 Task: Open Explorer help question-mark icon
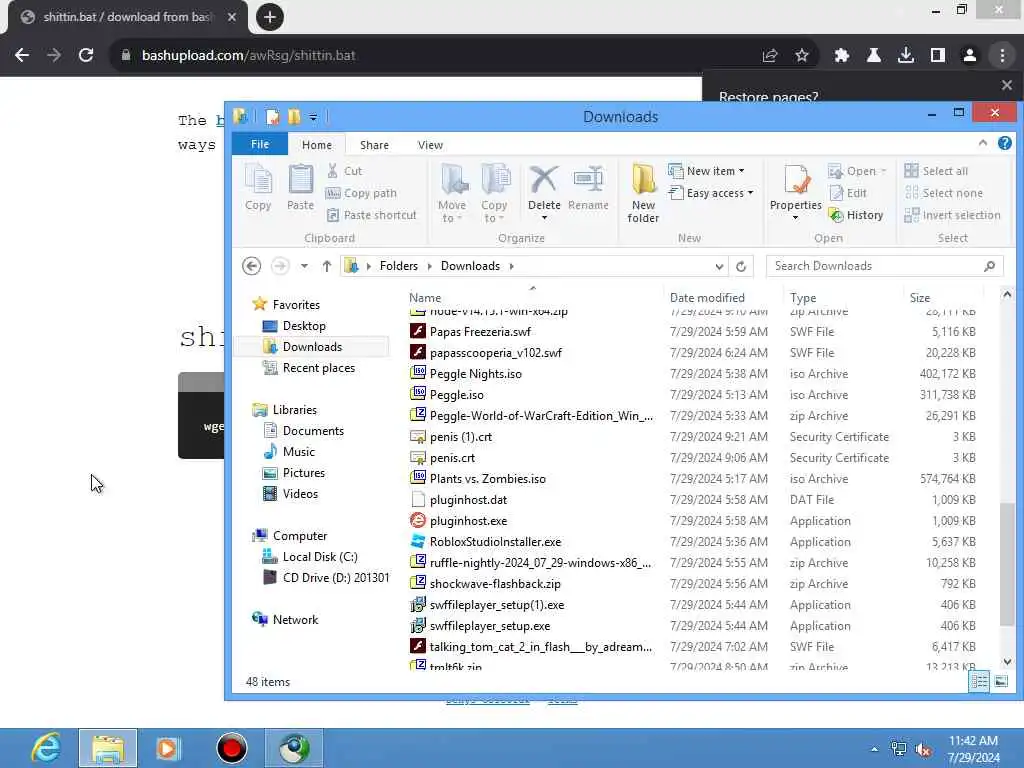[x=1004, y=143]
